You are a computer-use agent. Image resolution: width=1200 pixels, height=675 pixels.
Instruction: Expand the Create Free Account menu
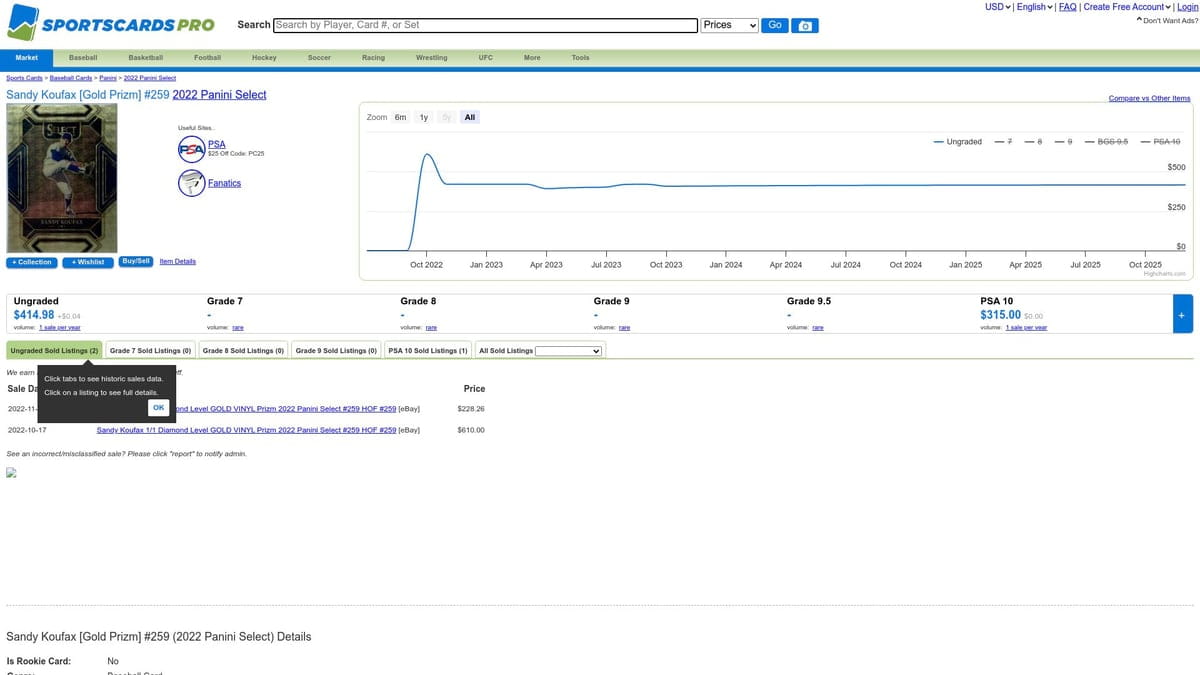coord(1128,7)
